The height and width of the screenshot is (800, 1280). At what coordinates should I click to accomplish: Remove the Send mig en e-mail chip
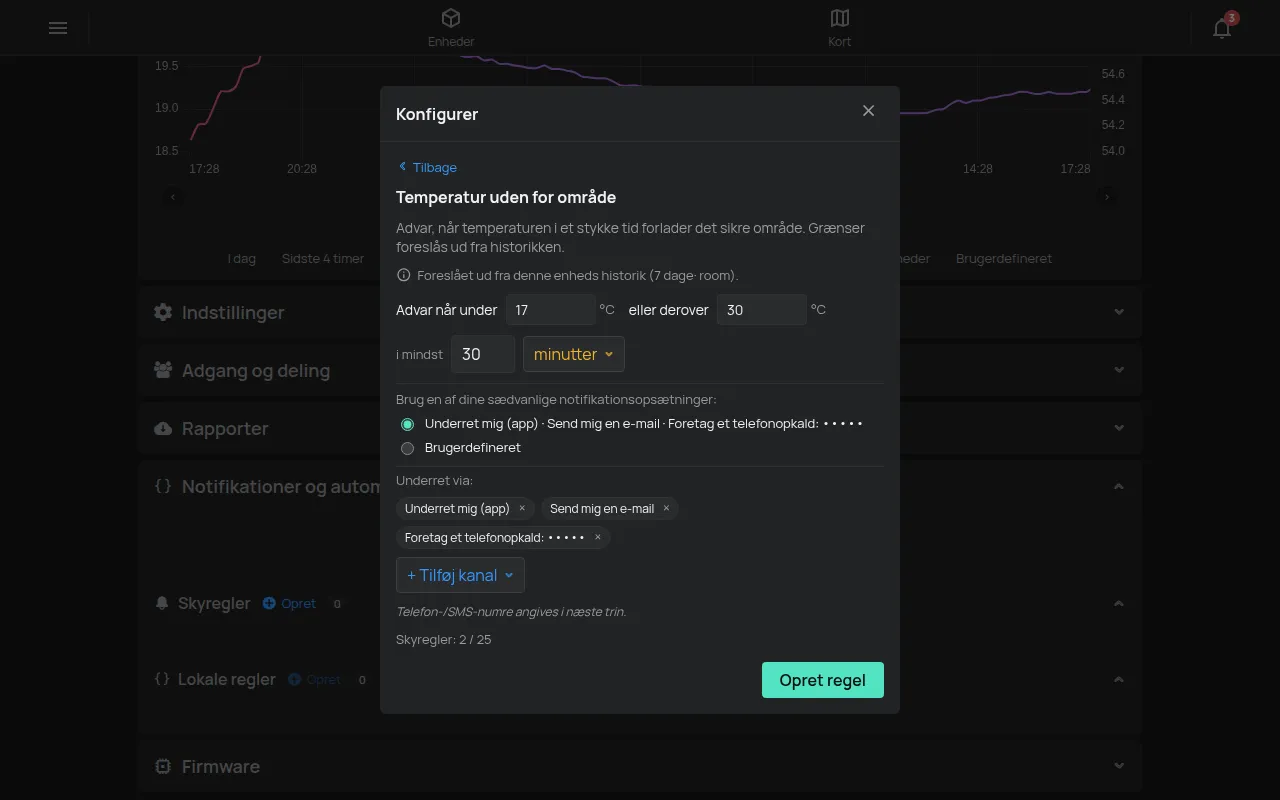[666, 508]
